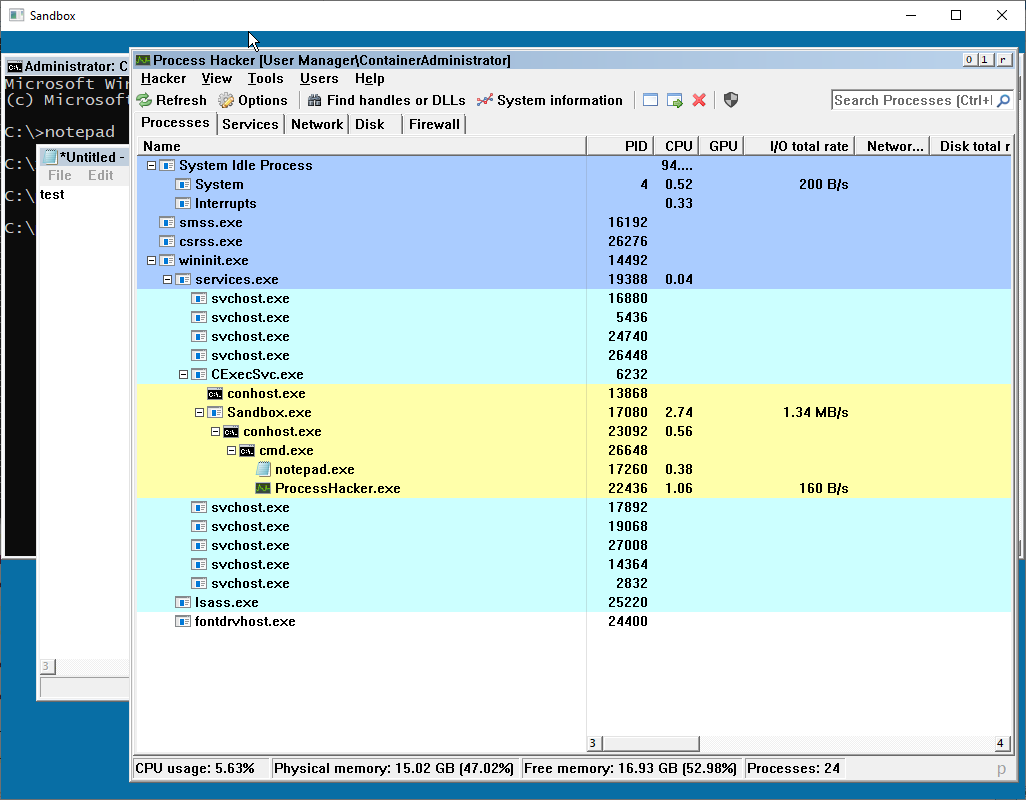Viewport: 1026px width, 800px height.
Task: Click the Untitled Notepad title icon
Action: click(50, 157)
